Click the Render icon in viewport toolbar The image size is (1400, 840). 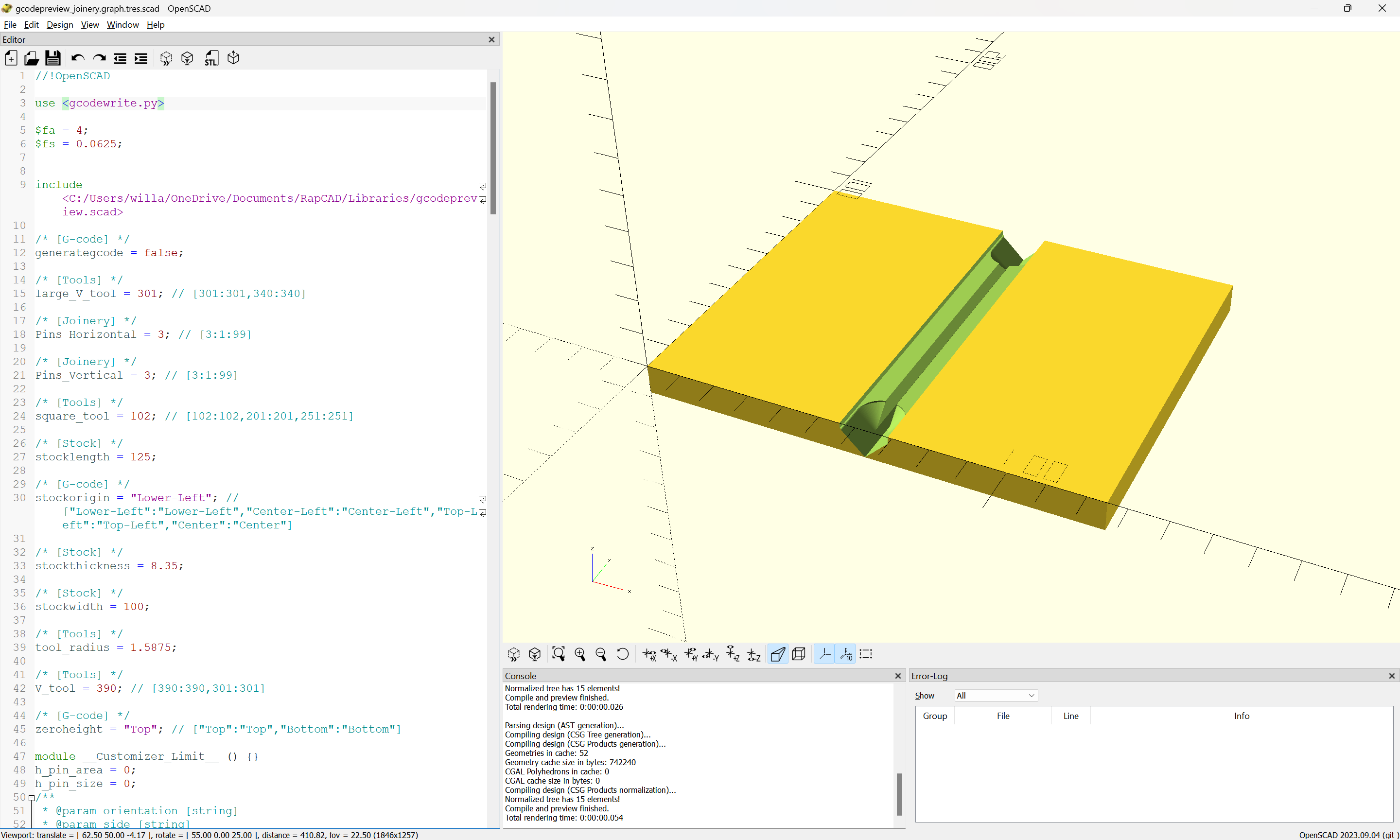point(535,654)
